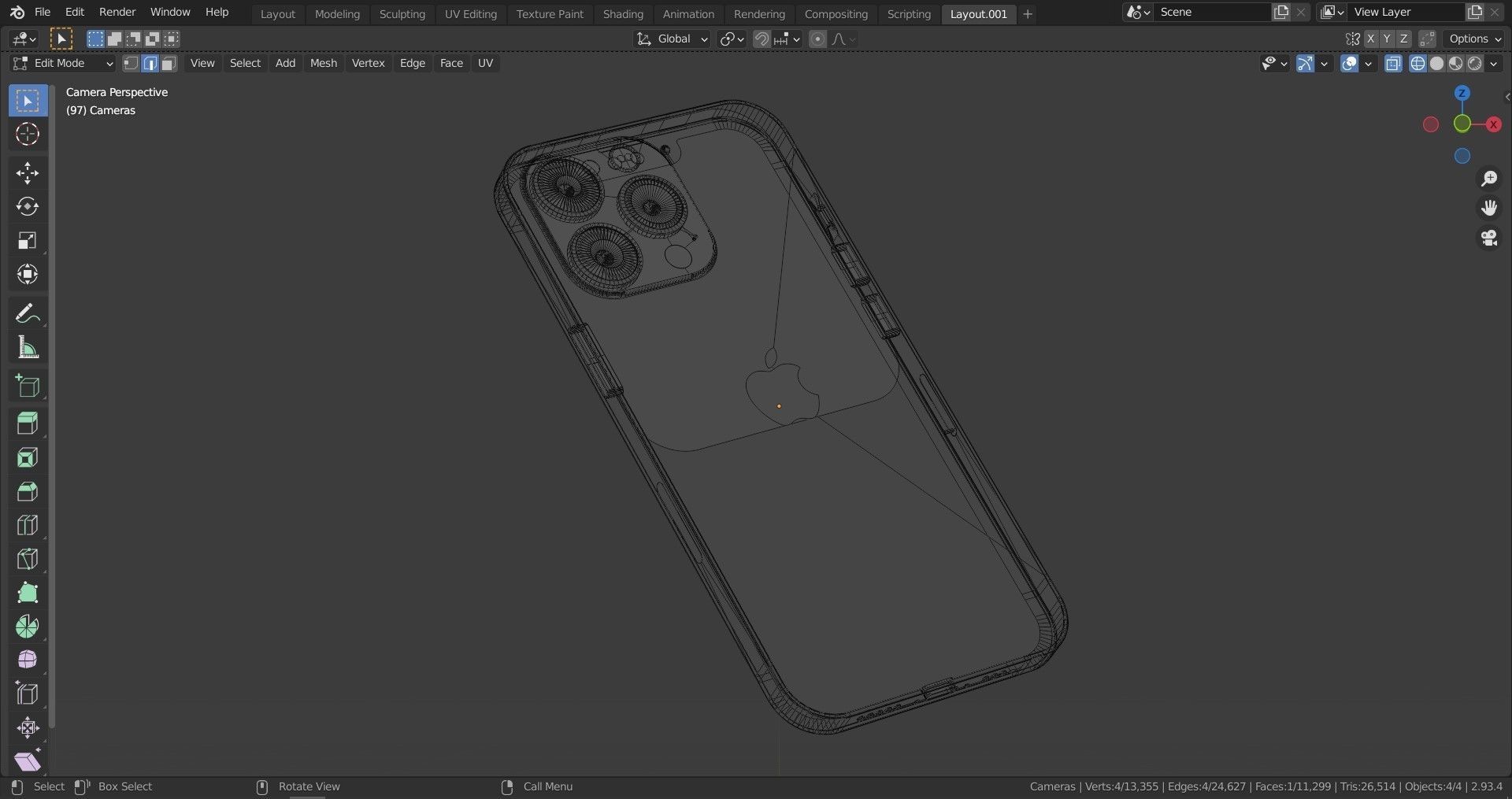Switch to wireframe shading mode

(x=1417, y=64)
